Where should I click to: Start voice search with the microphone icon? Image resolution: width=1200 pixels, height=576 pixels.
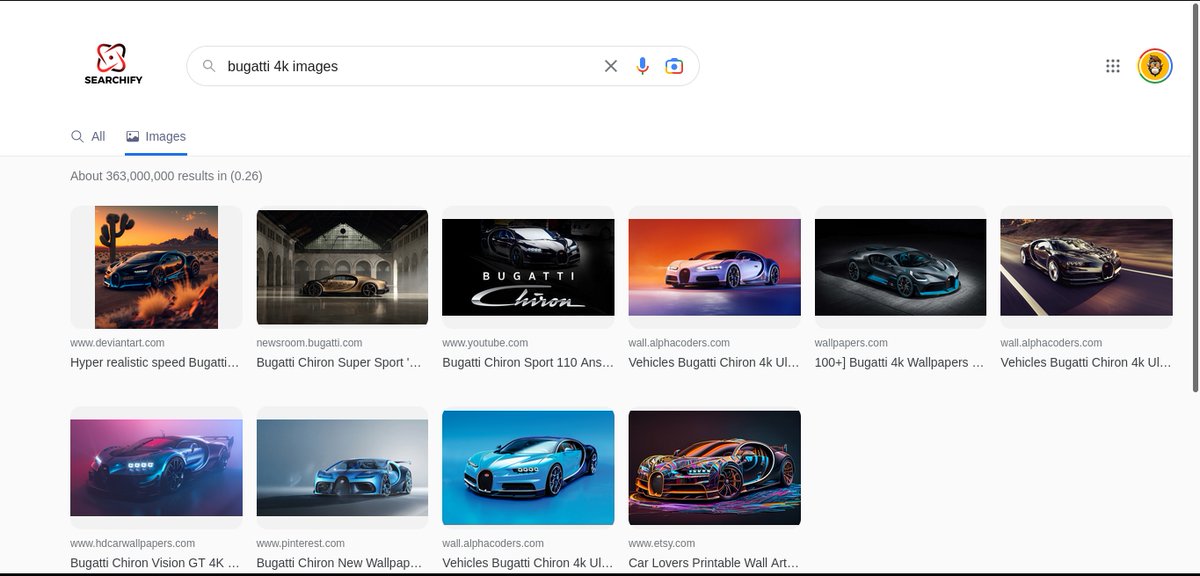point(642,66)
